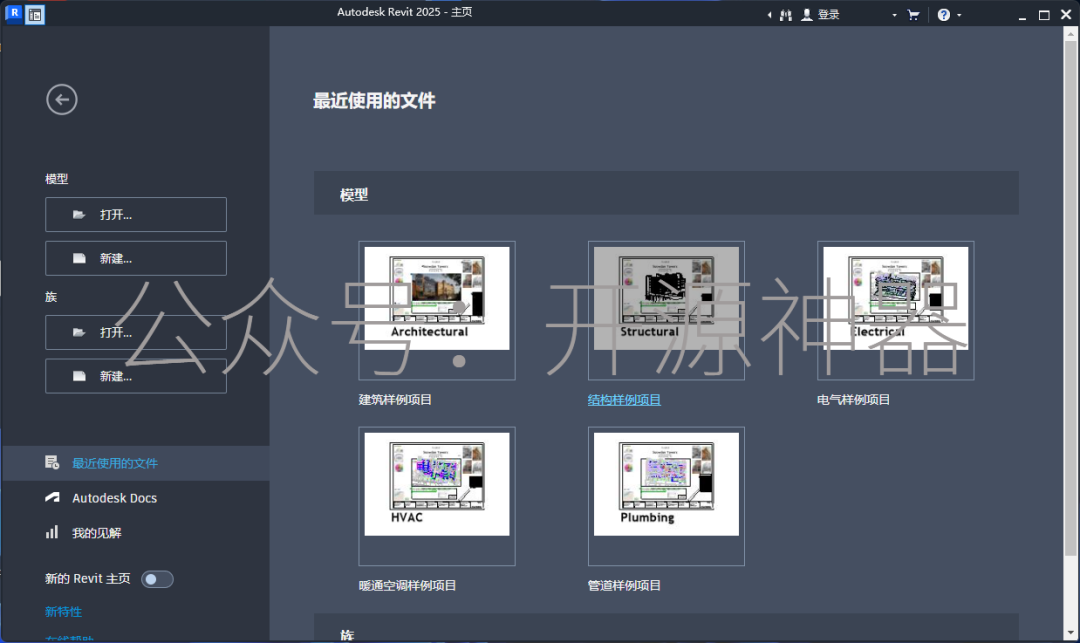Click the 结构样例项目 underlined link
Screen dimensions: 1080x643
(x=624, y=399)
